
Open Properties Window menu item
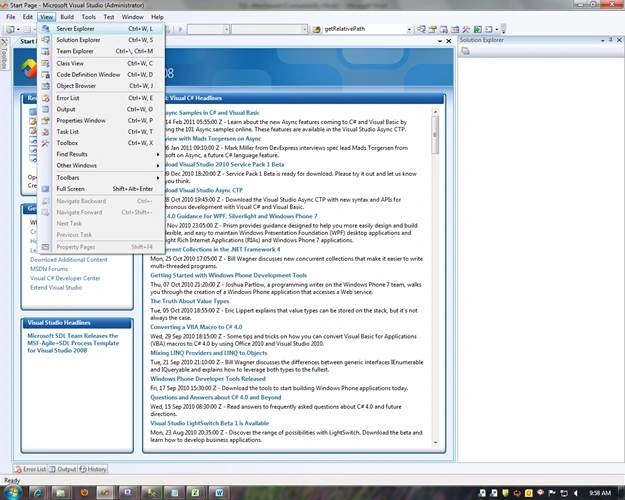101,120
